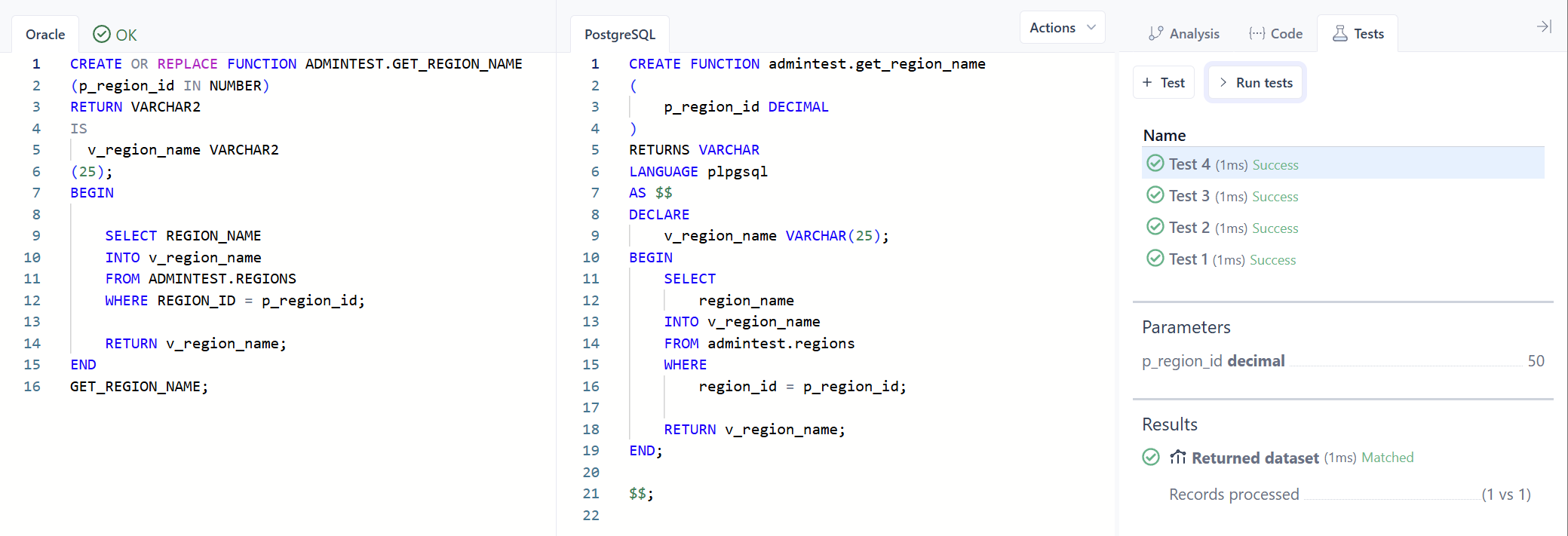Click the collapse panel arrow icon

[x=1544, y=27]
